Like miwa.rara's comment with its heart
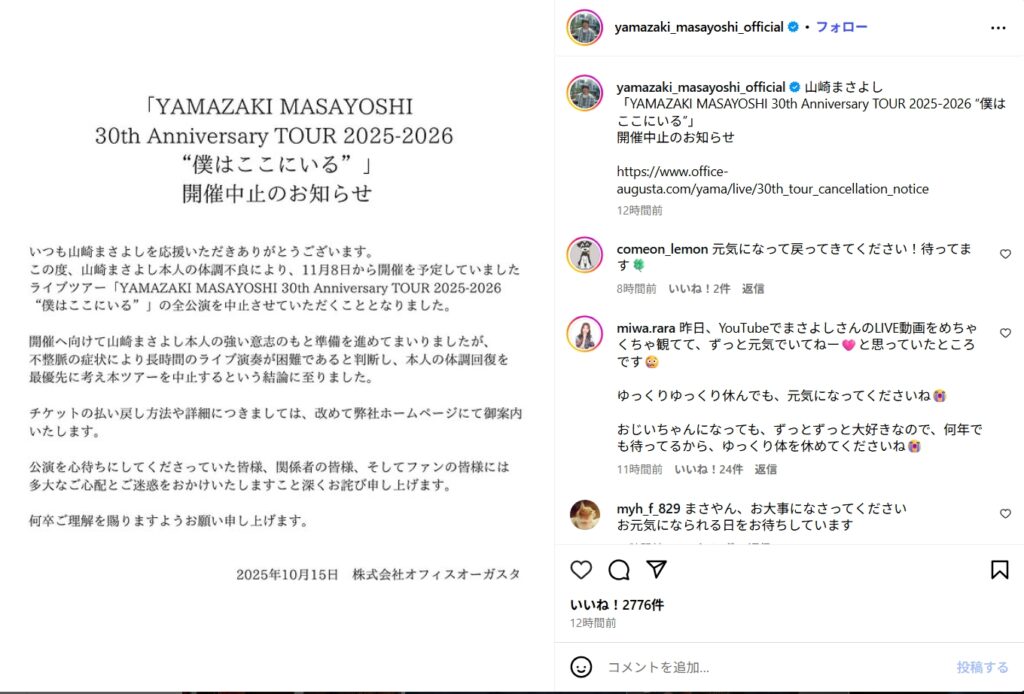Screen dimensions: 1024x694 (x=1005, y=333)
